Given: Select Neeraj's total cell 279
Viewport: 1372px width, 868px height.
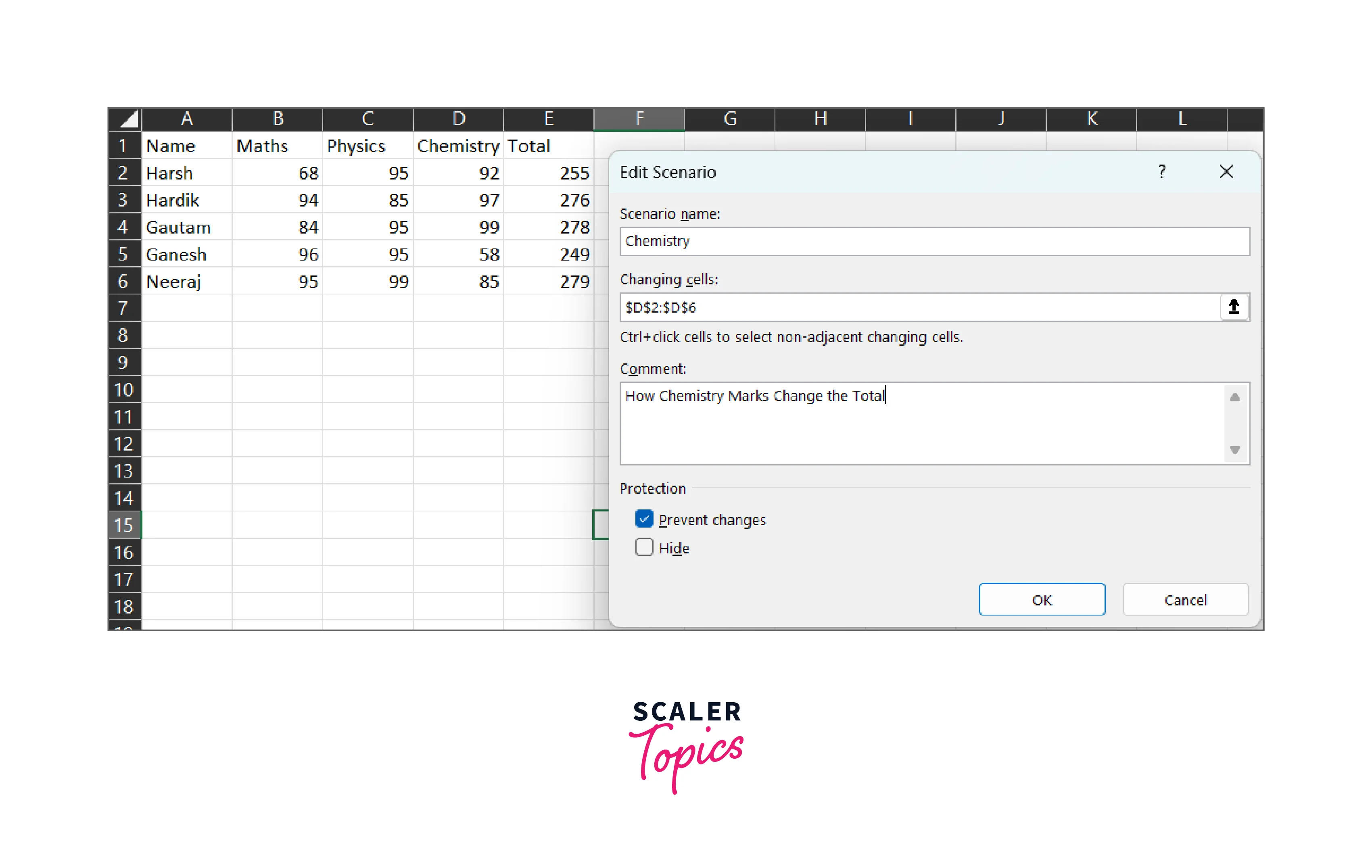Looking at the screenshot, I should click(x=549, y=282).
